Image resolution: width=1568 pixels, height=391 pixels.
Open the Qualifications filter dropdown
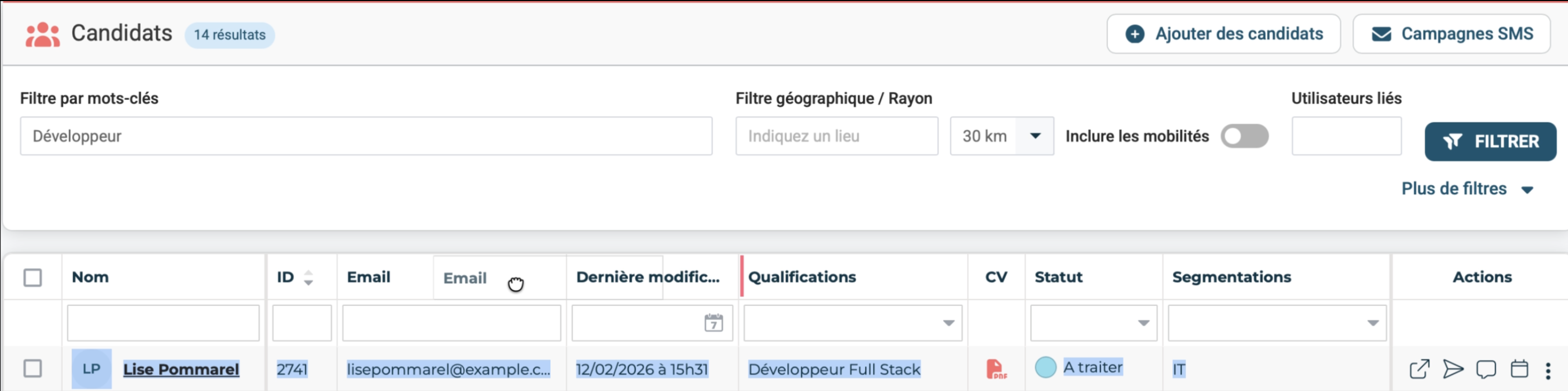click(x=948, y=323)
